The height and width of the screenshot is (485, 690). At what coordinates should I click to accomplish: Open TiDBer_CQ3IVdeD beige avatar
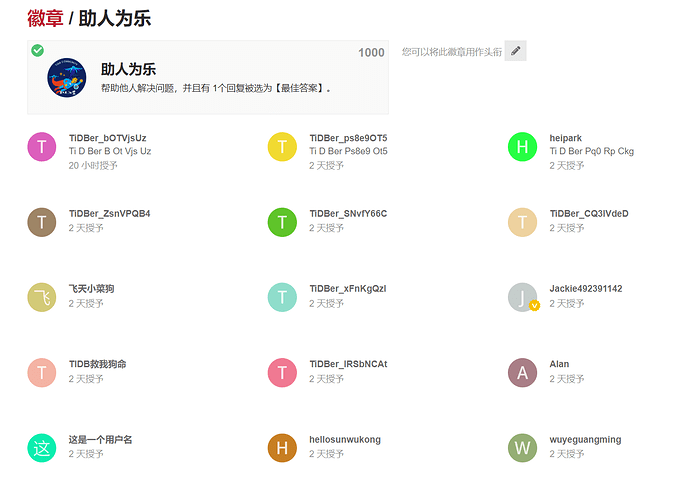(522, 222)
